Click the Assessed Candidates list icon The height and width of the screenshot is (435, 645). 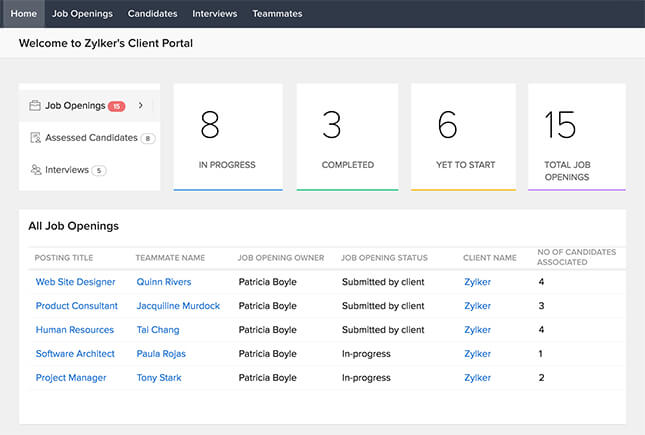point(35,138)
